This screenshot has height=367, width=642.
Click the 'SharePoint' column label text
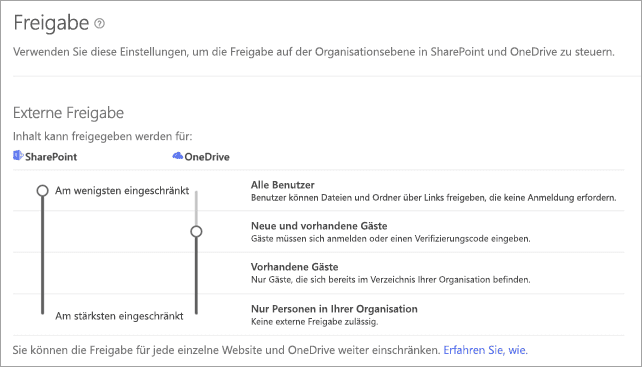(51, 157)
